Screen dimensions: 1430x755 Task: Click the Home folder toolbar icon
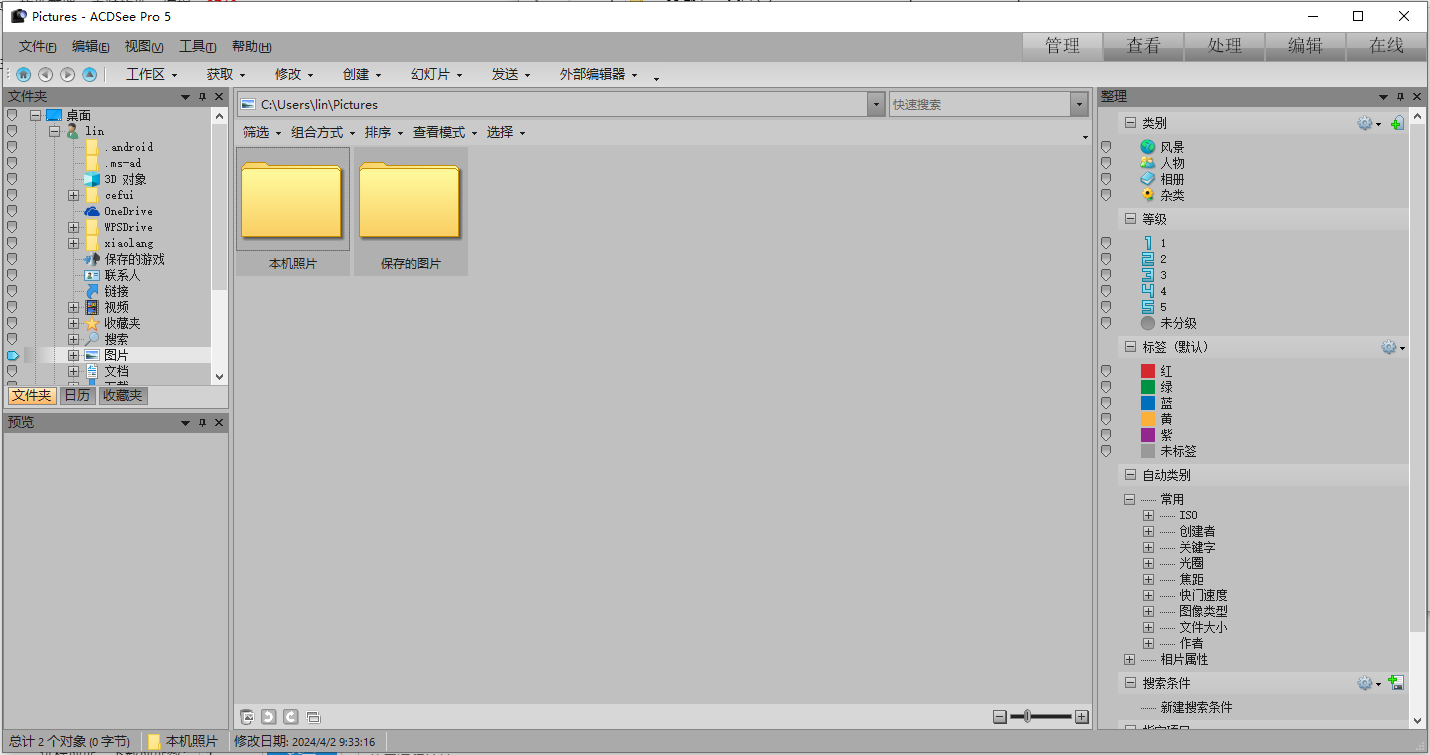pos(23,74)
